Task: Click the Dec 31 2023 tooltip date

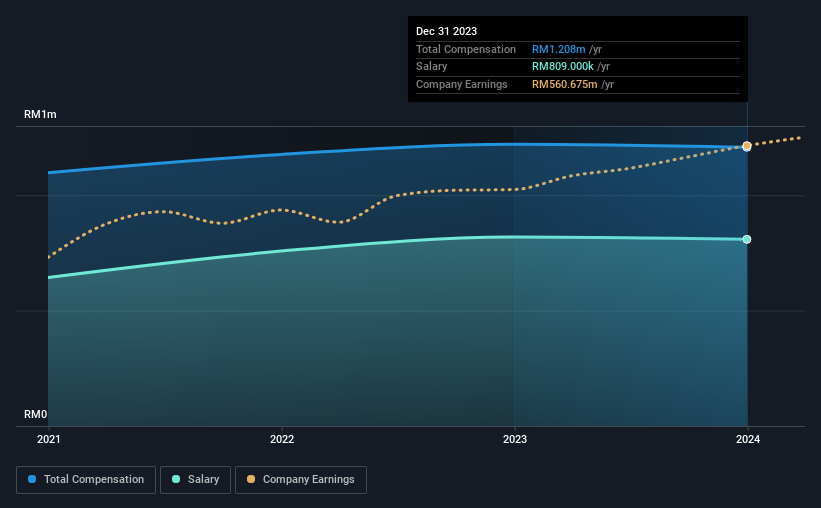Action: (446, 31)
